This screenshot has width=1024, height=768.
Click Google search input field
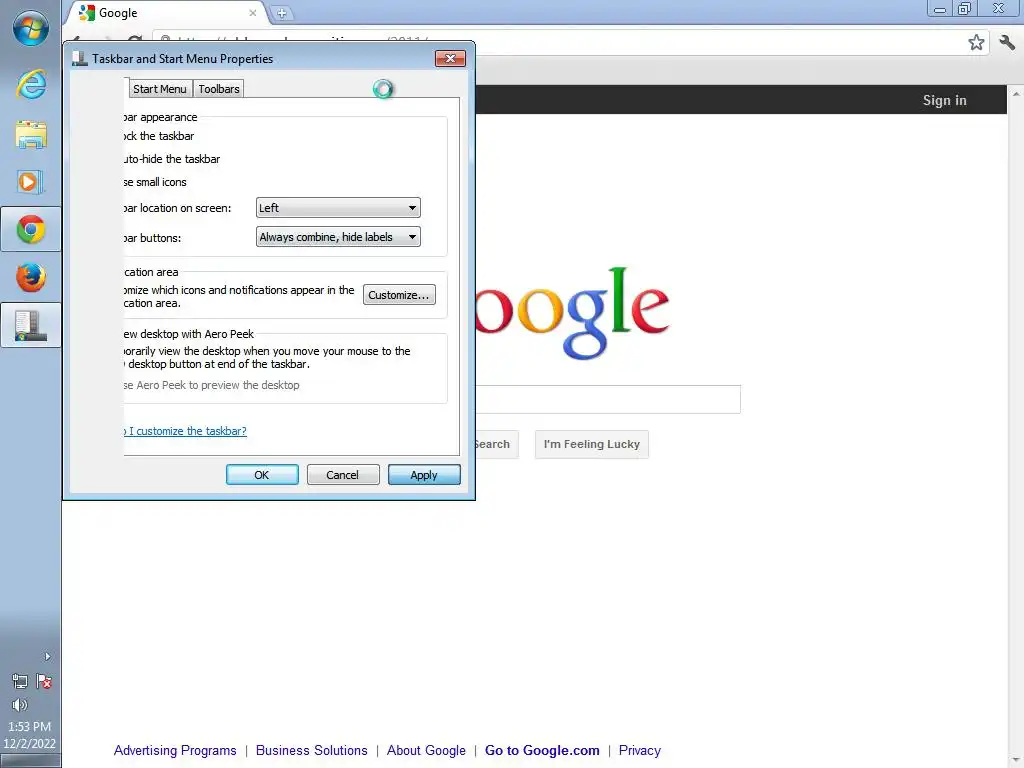tap(607, 399)
